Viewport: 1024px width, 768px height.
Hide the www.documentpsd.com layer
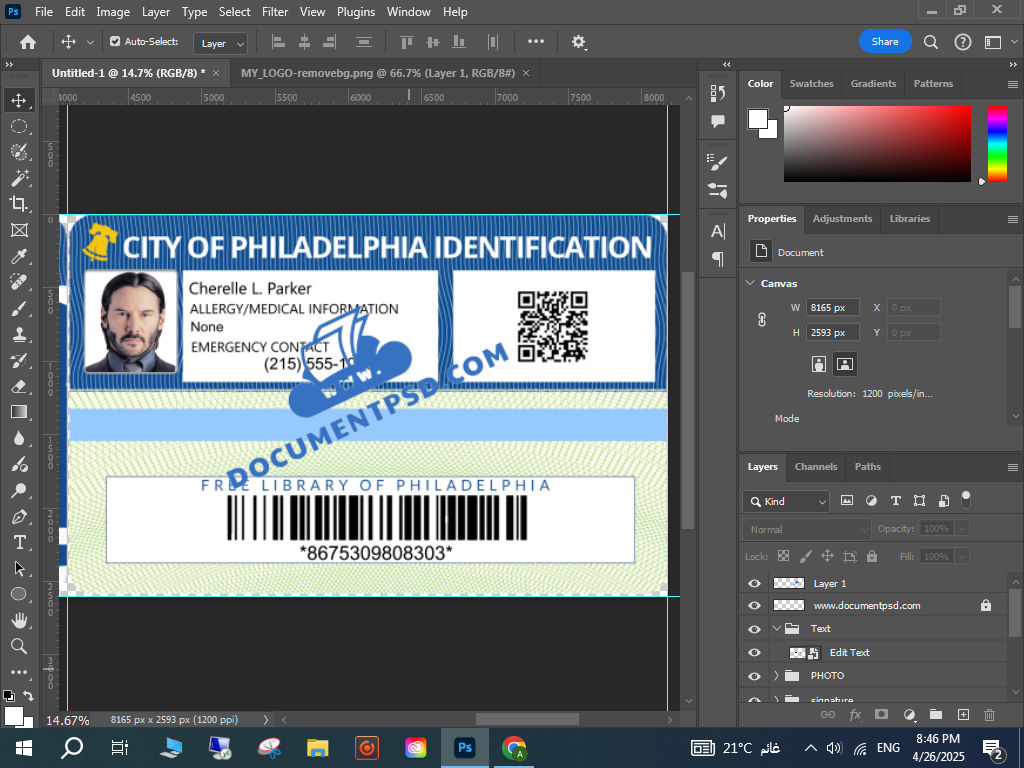tap(754, 605)
